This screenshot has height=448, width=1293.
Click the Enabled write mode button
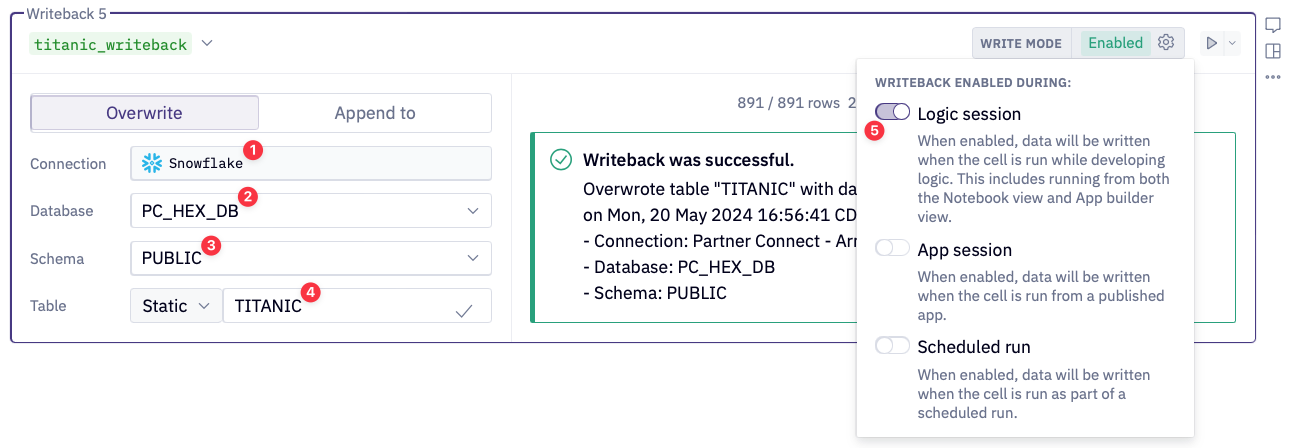point(1114,43)
